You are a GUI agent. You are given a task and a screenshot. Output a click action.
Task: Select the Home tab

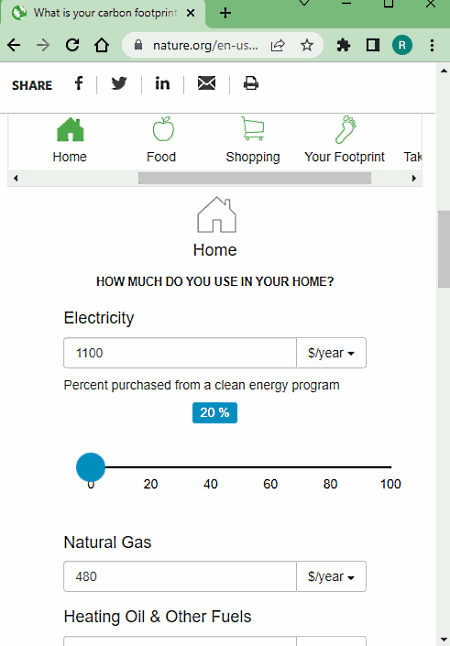(70, 140)
